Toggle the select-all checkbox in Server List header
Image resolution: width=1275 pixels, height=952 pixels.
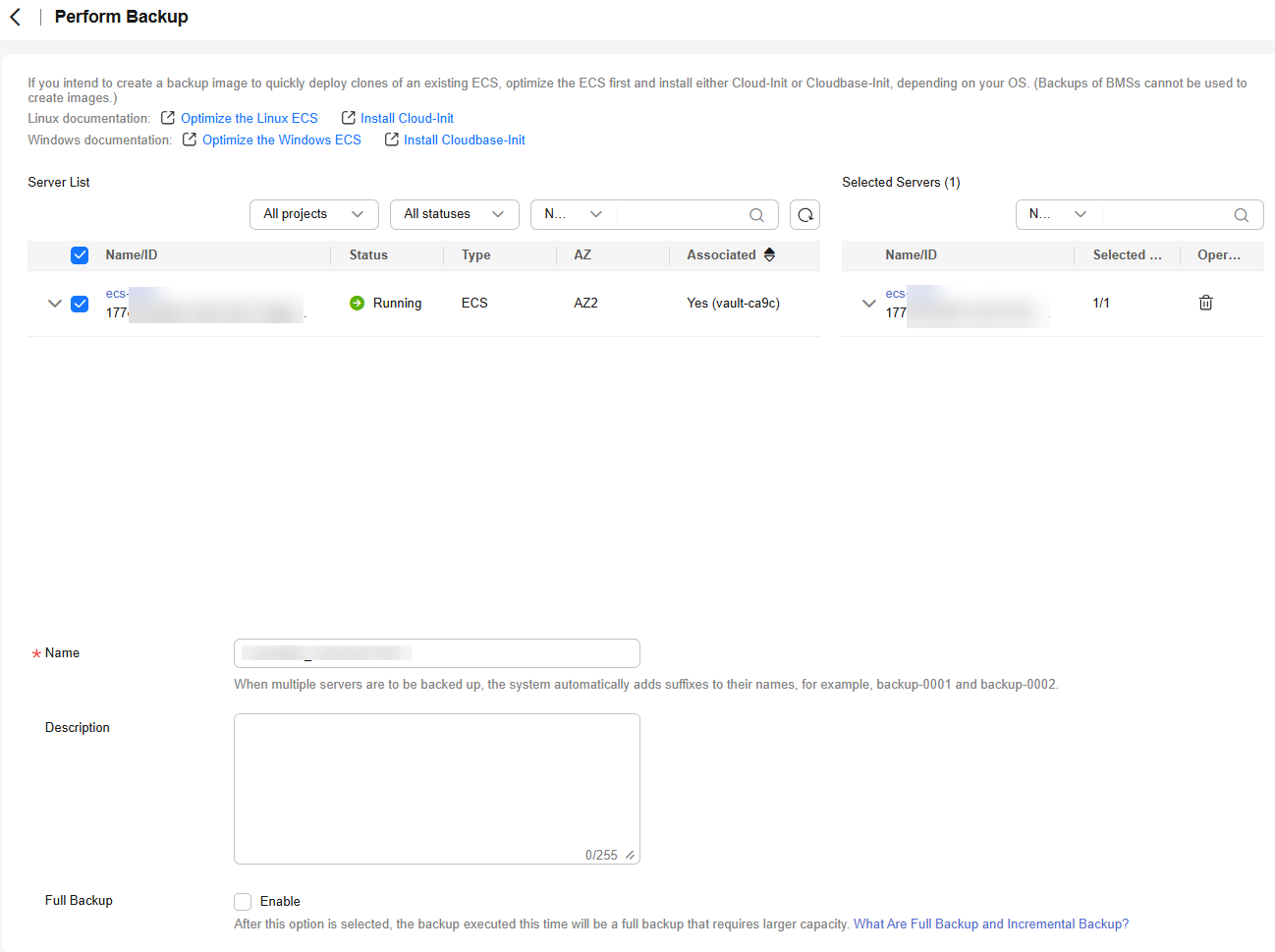pyautogui.click(x=80, y=255)
